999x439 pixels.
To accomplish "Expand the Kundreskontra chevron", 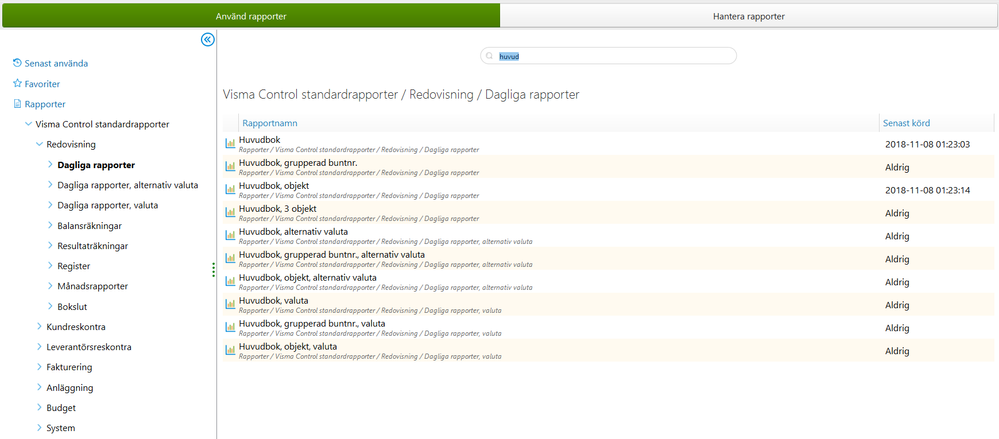I will click(x=40, y=327).
